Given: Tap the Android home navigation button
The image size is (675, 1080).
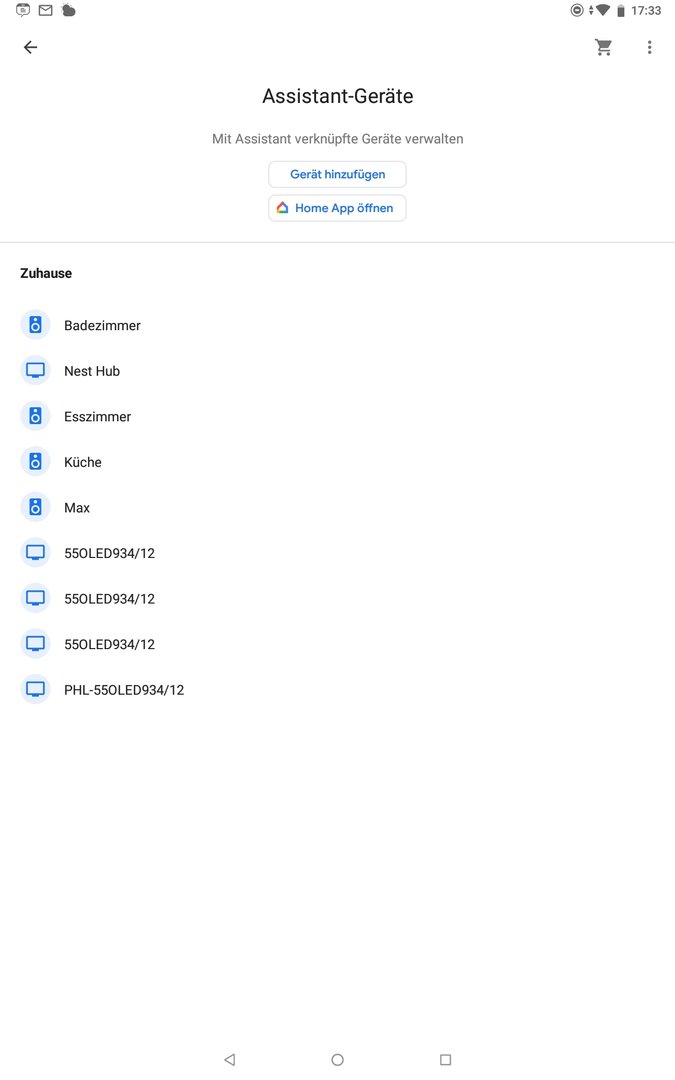Looking at the screenshot, I should (338, 1059).
